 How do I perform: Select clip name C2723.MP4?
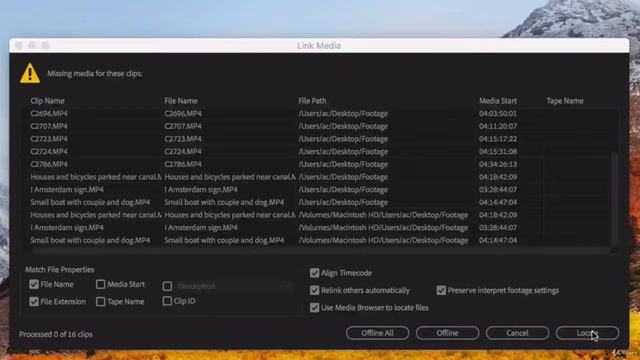click(49, 139)
